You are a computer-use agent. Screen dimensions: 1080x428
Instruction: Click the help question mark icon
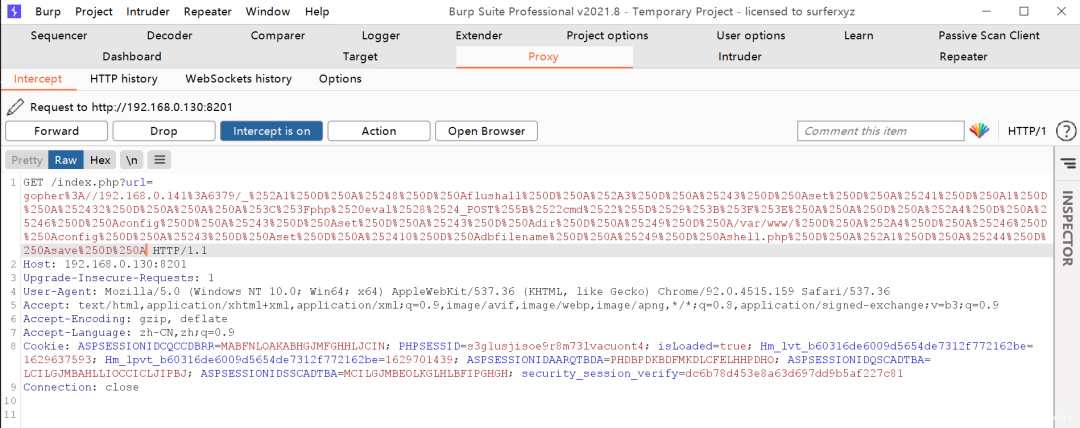coord(1065,131)
